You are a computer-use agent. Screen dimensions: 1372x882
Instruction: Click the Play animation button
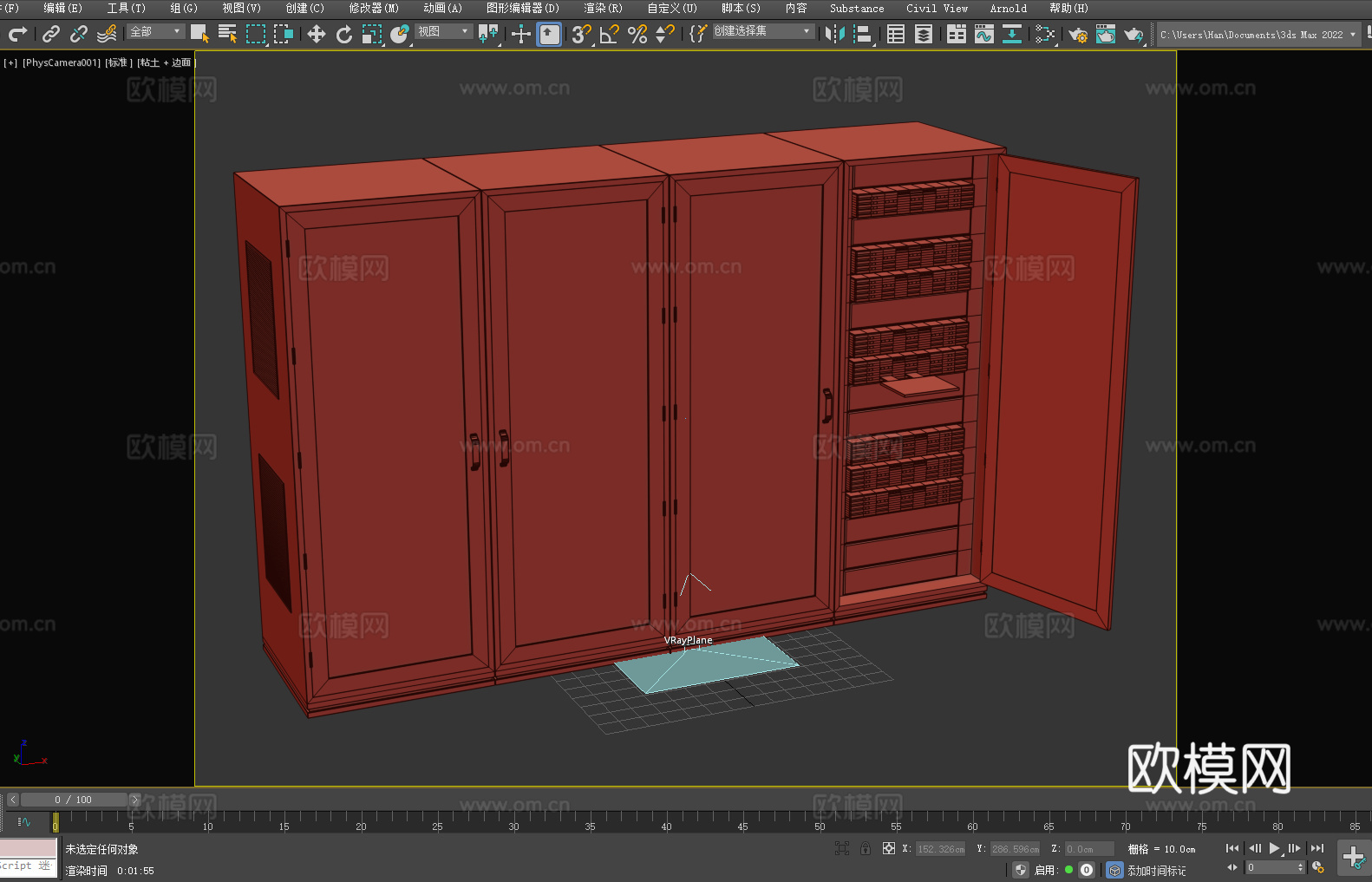[x=1275, y=848]
